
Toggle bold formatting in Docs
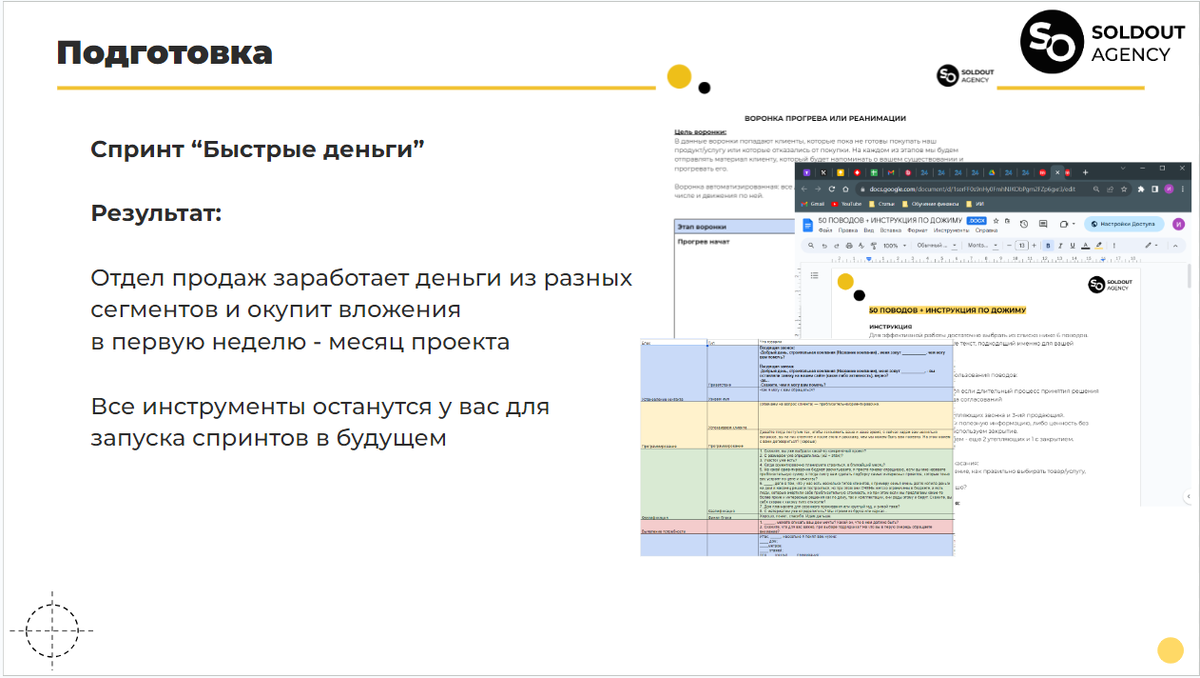1048,245
